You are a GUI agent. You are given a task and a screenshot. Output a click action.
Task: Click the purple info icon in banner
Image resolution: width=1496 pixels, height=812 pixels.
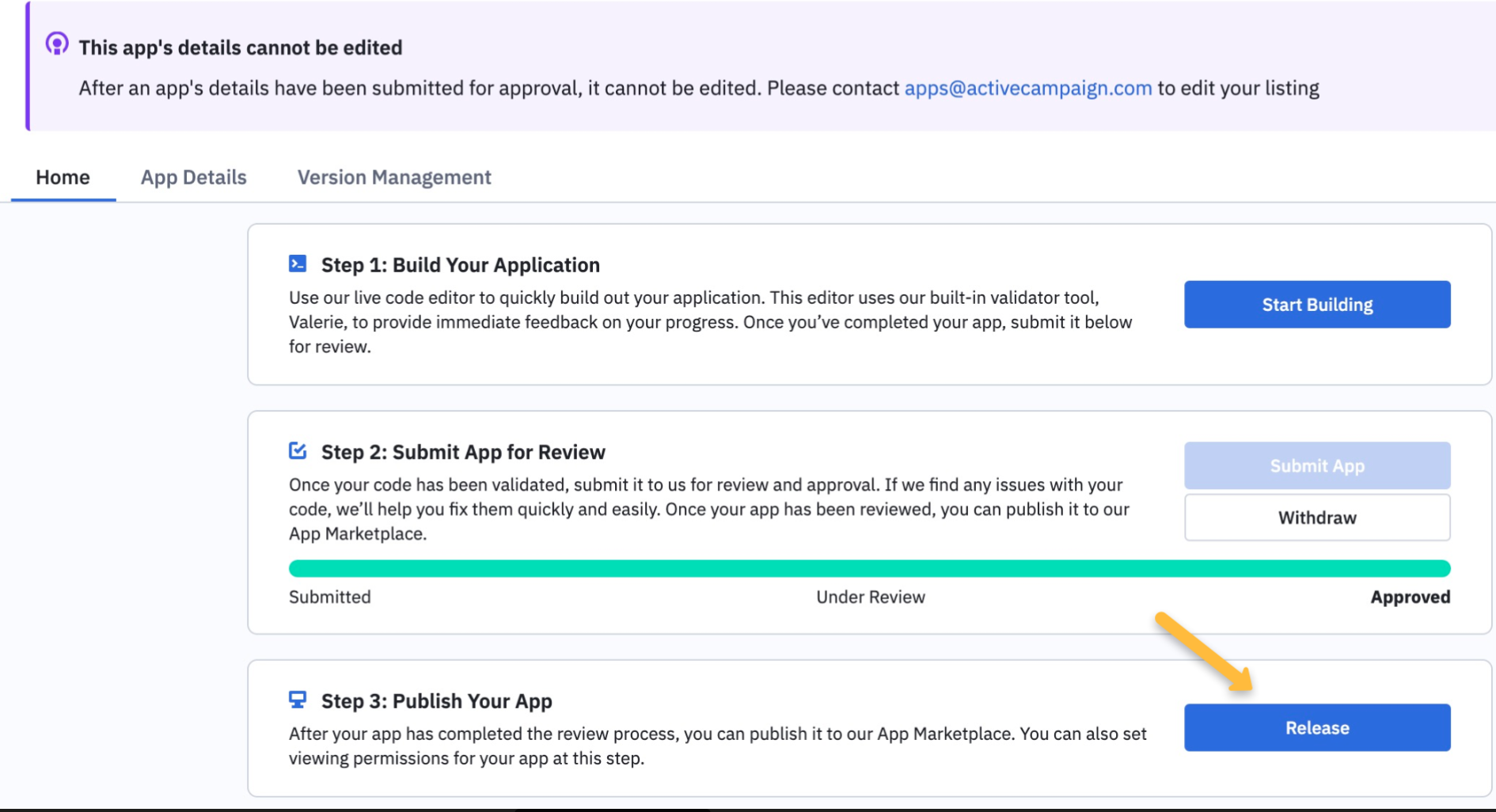57,44
